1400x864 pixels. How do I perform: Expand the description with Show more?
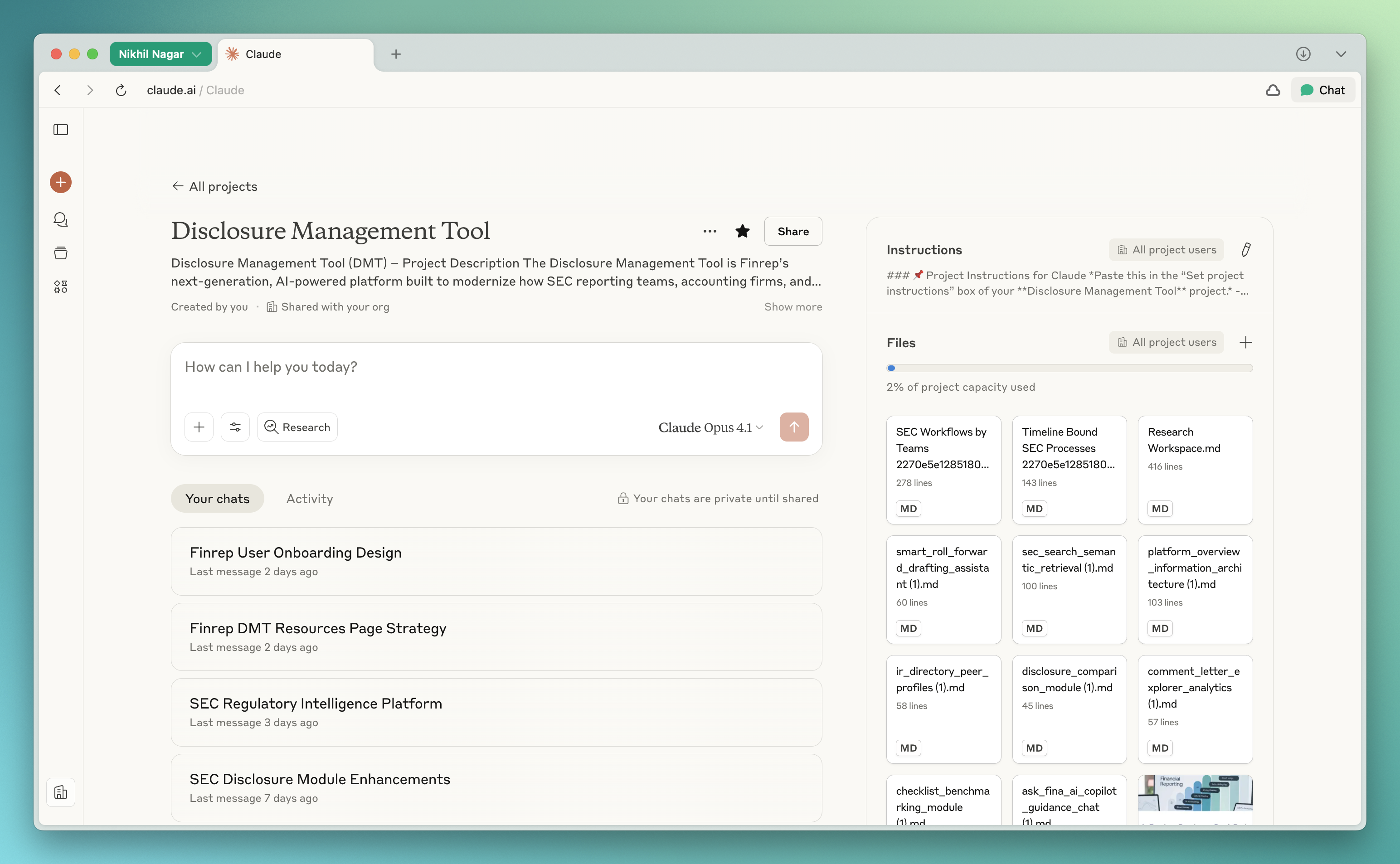coord(793,307)
